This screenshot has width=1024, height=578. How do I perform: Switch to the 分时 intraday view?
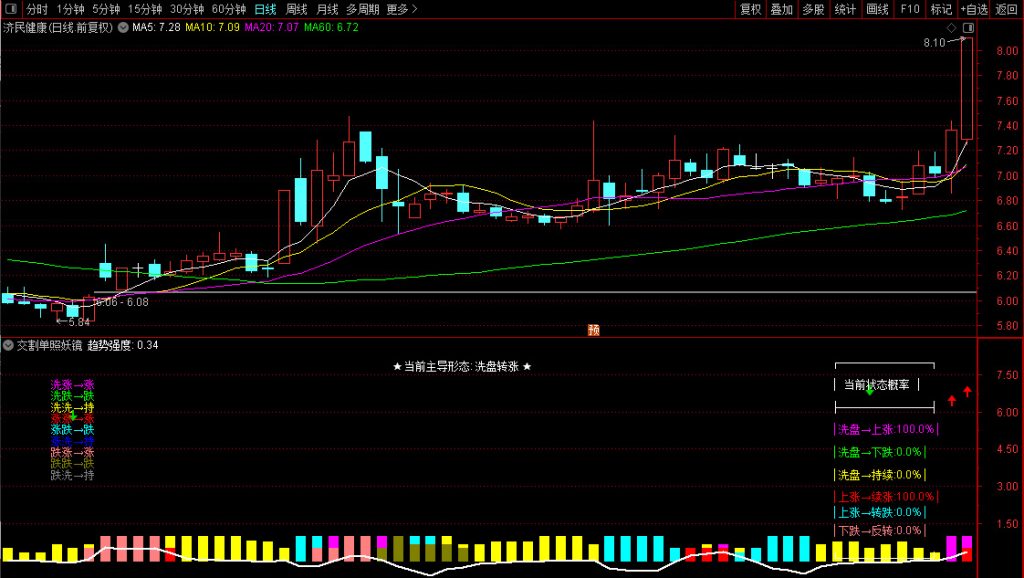click(x=37, y=9)
